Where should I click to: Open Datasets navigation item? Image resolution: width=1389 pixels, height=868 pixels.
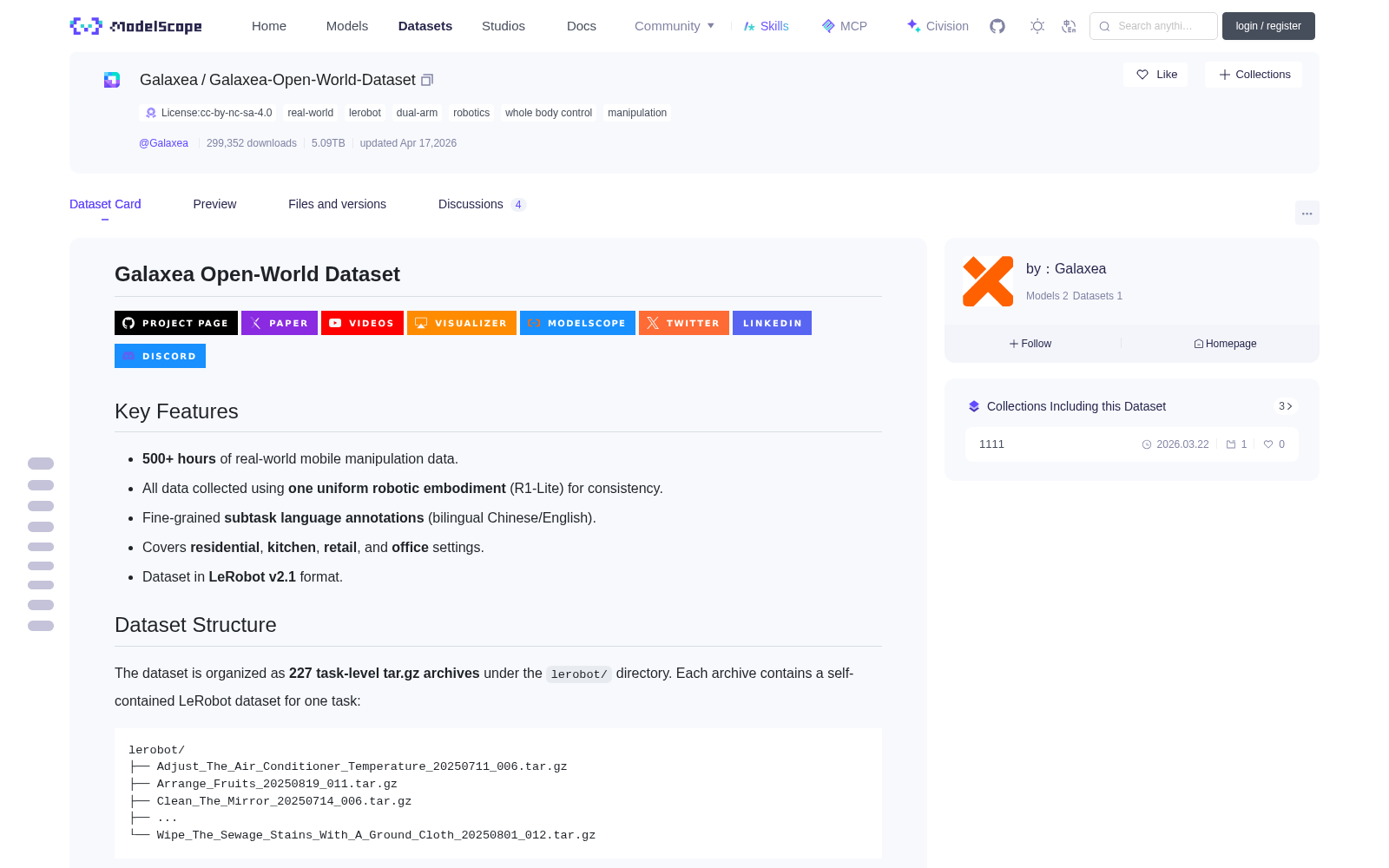425,26
